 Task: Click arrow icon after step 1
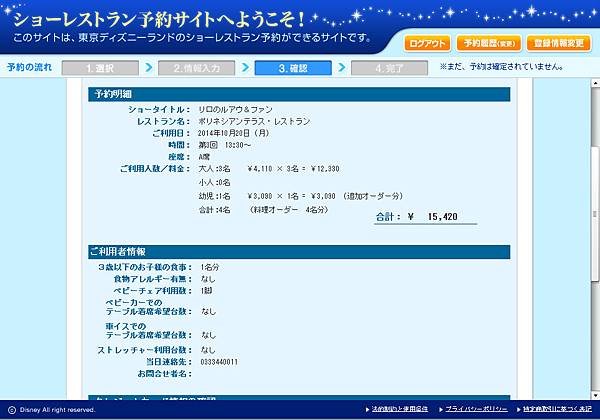coord(148,68)
